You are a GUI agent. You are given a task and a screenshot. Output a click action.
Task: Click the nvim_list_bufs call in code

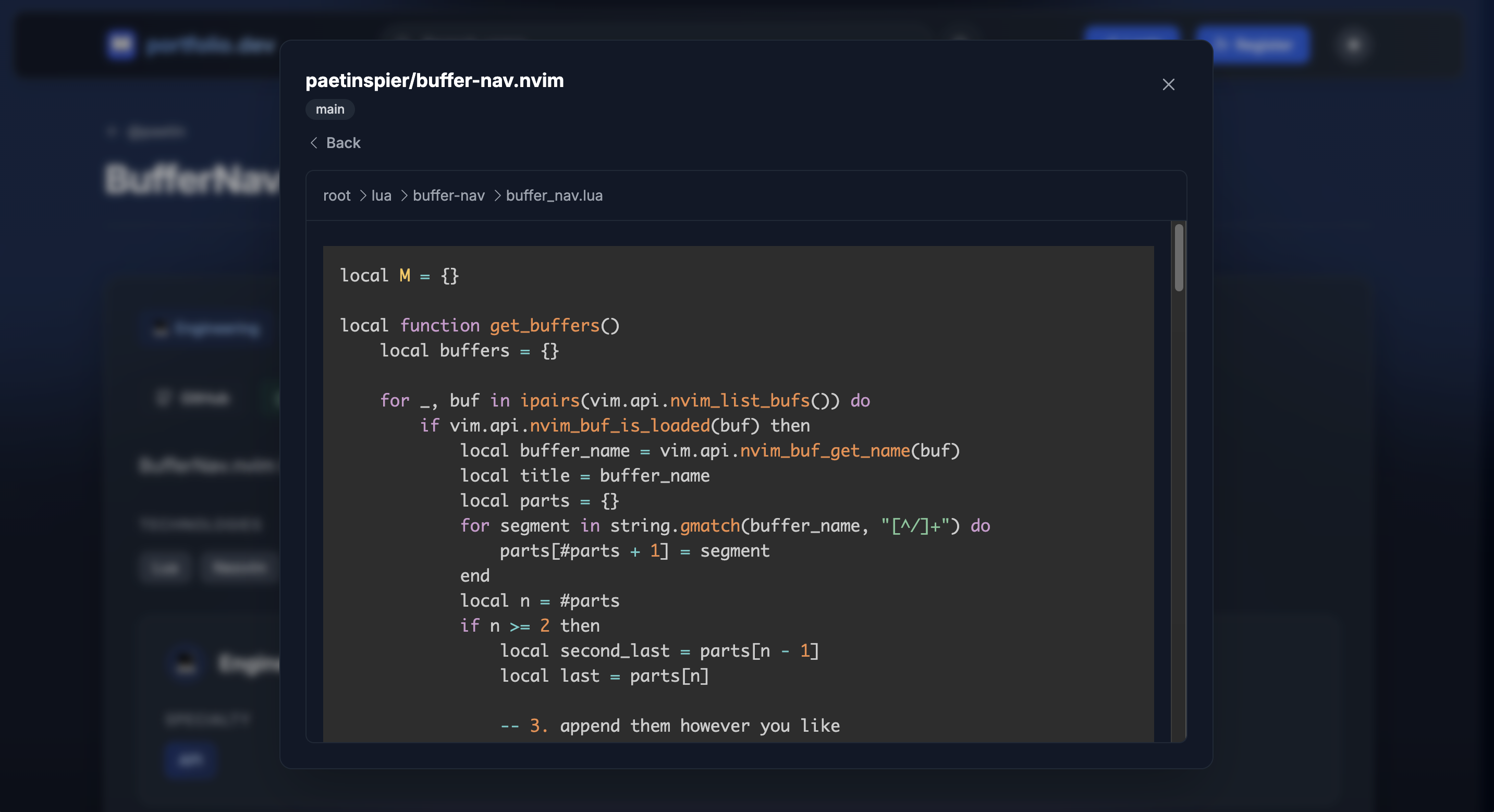click(x=740, y=400)
